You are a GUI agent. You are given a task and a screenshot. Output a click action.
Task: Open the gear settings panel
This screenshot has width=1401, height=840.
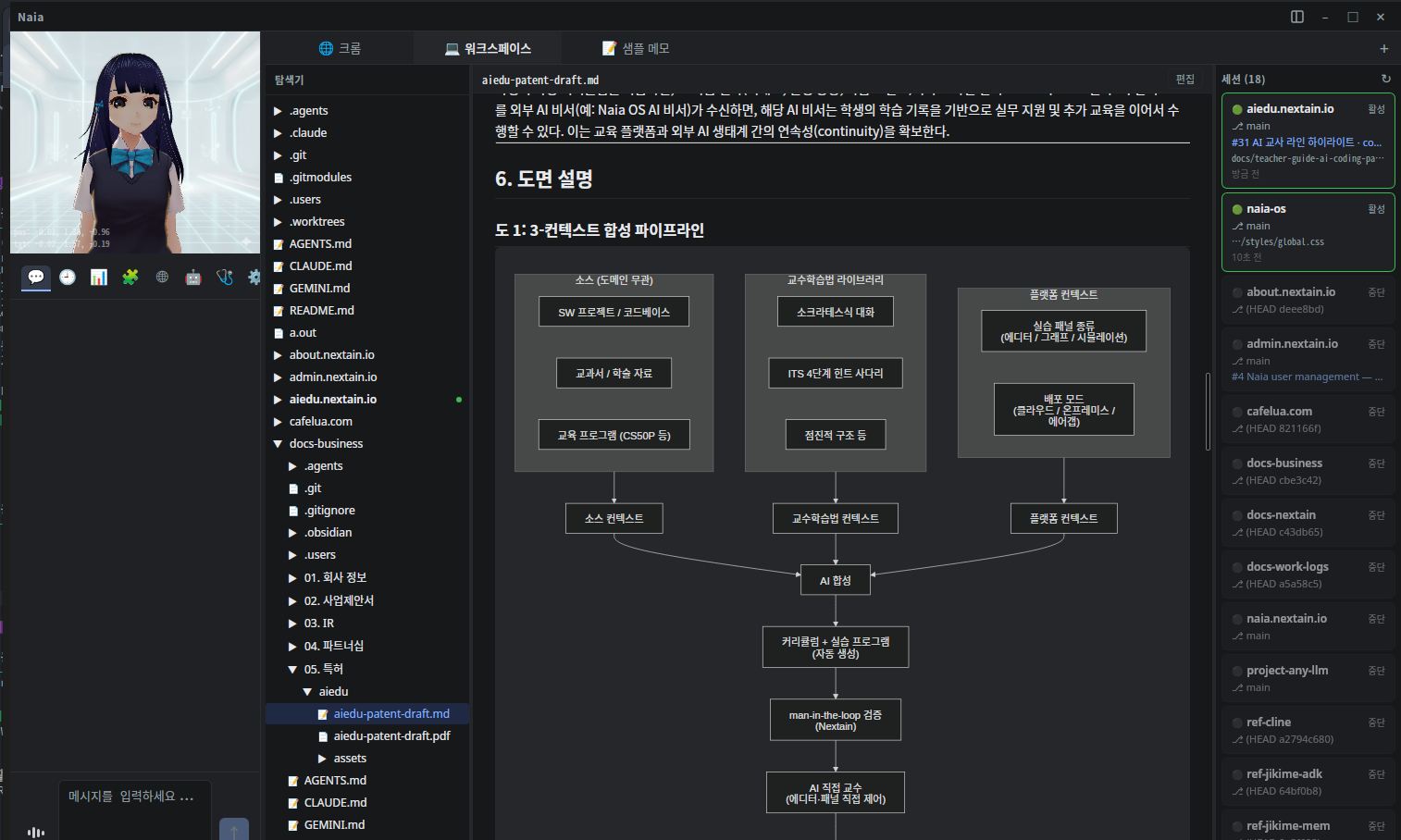pyautogui.click(x=254, y=277)
